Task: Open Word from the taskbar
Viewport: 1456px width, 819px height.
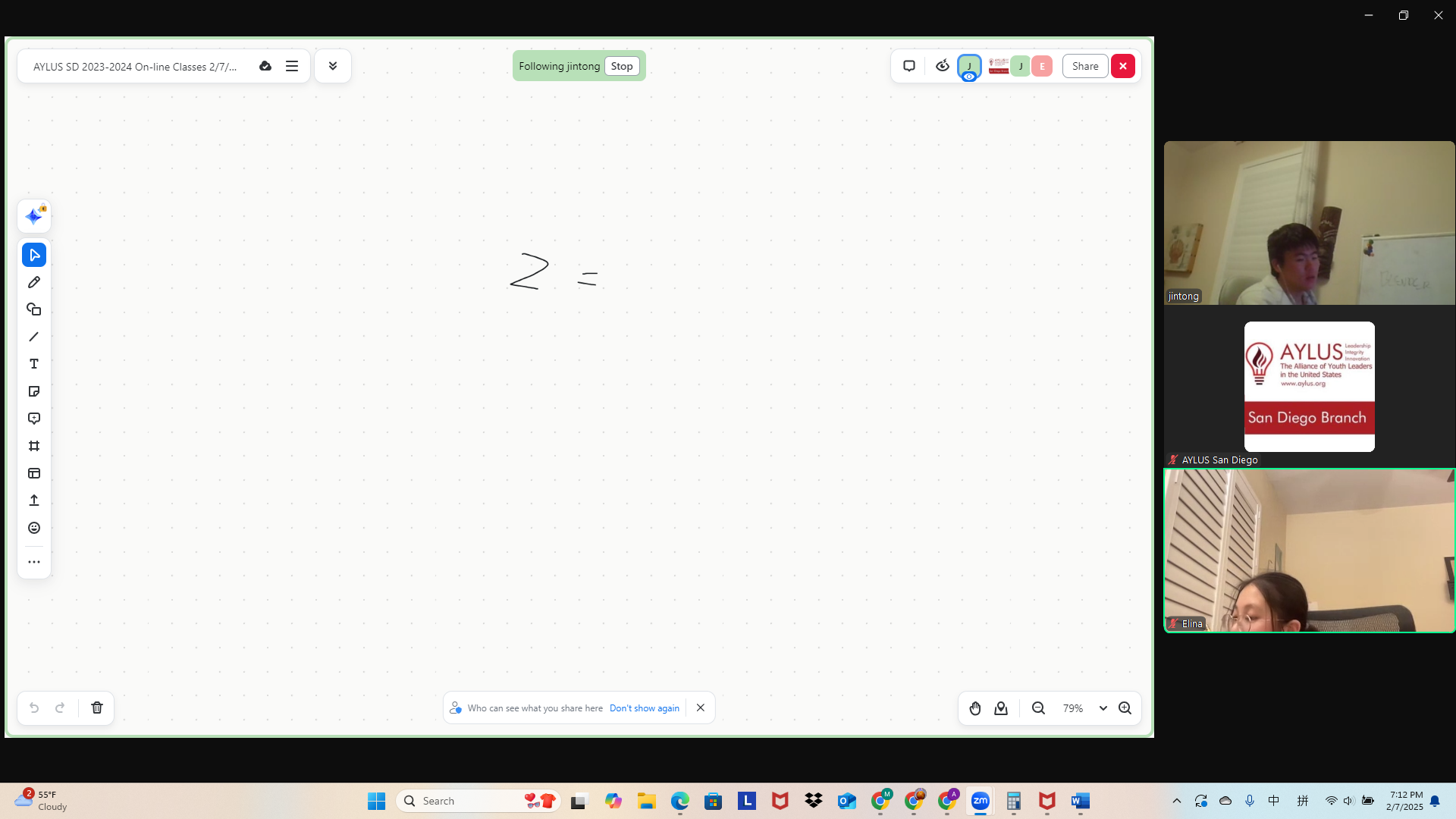Action: pos(1081,801)
